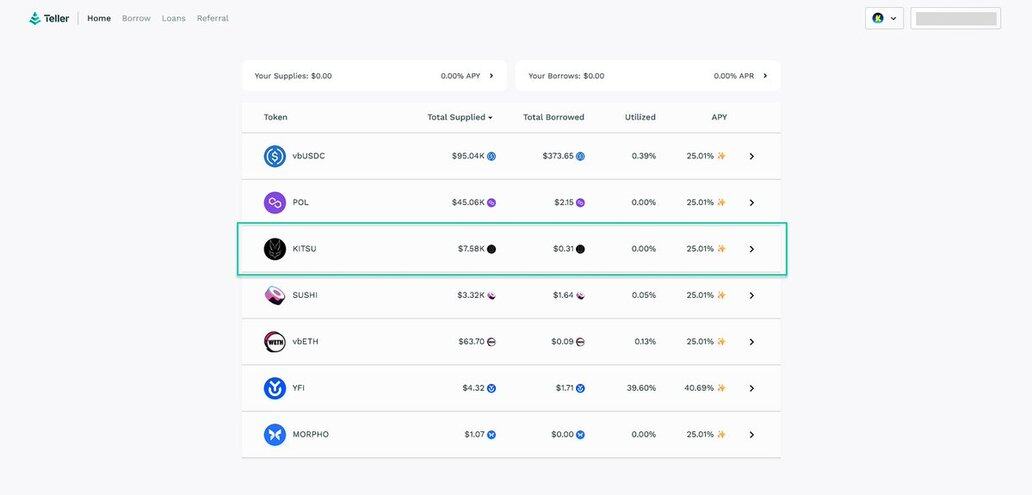Expand the Your Supplies summary card
1032x495 pixels.
coord(491,76)
